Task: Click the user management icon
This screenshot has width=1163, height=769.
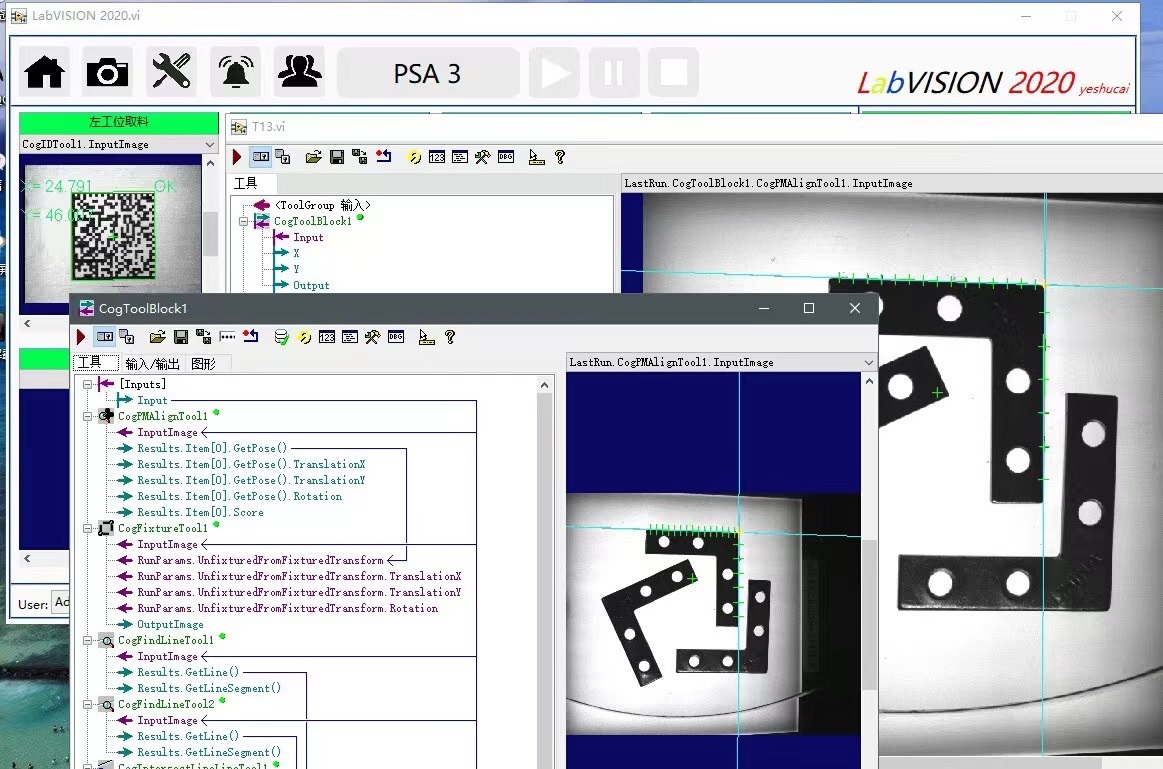Action: pos(299,71)
